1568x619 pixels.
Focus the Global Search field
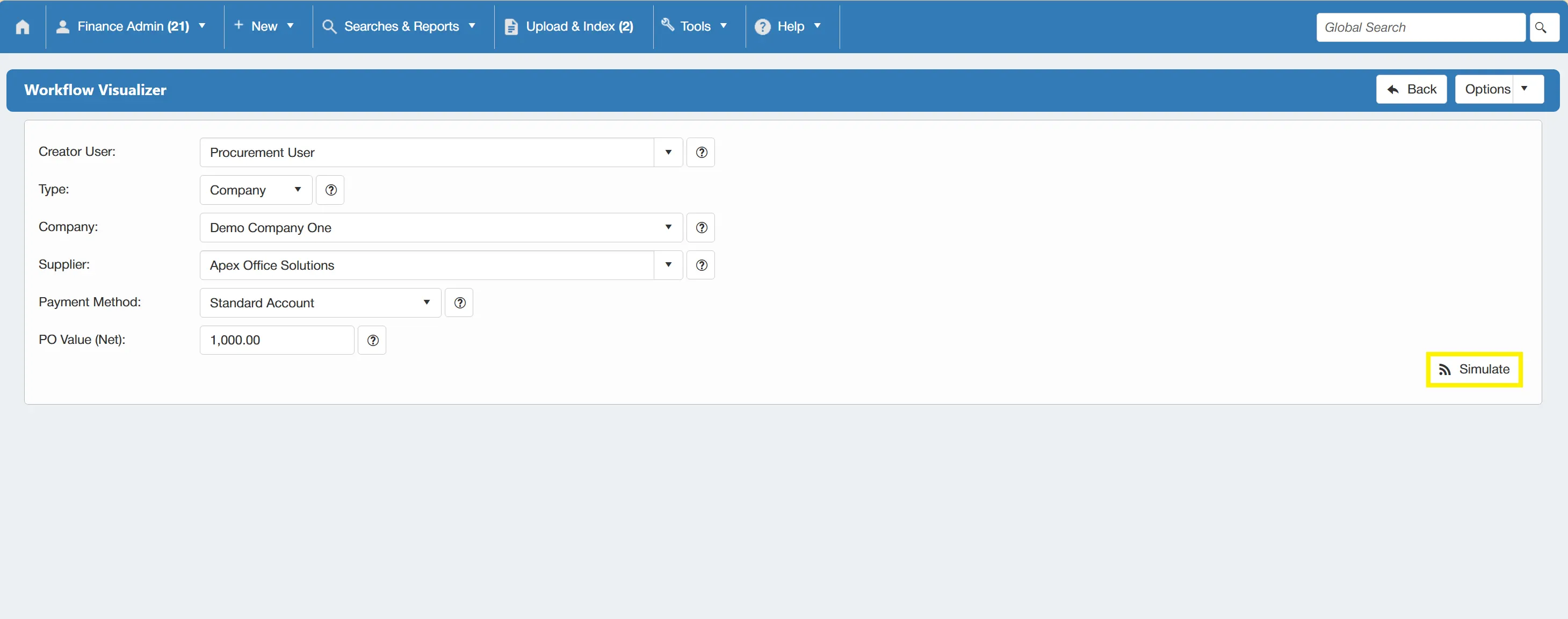(x=1421, y=27)
